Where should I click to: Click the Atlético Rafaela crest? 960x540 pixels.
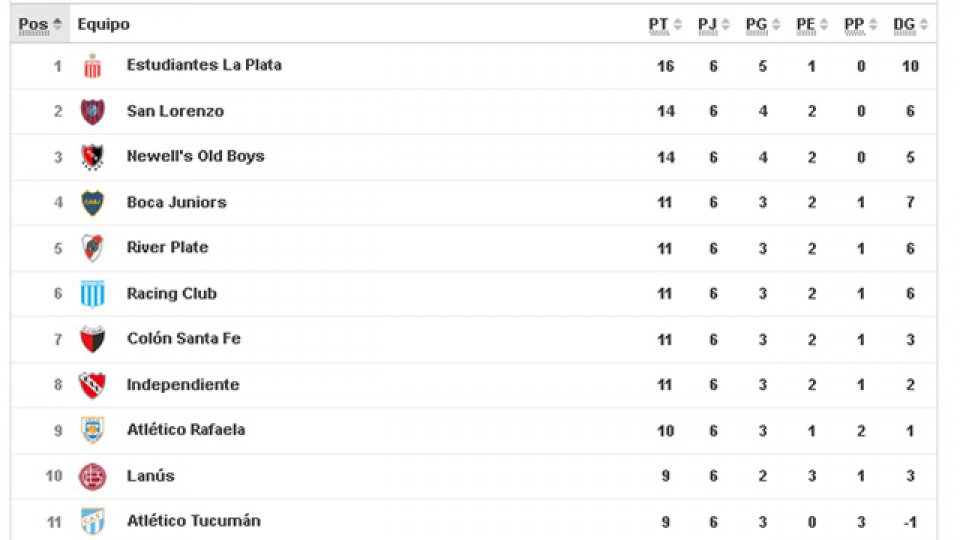tap(92, 430)
